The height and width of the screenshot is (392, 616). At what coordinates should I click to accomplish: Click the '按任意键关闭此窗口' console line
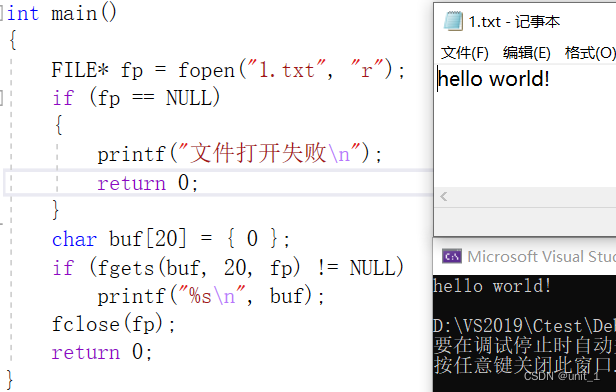point(524,365)
